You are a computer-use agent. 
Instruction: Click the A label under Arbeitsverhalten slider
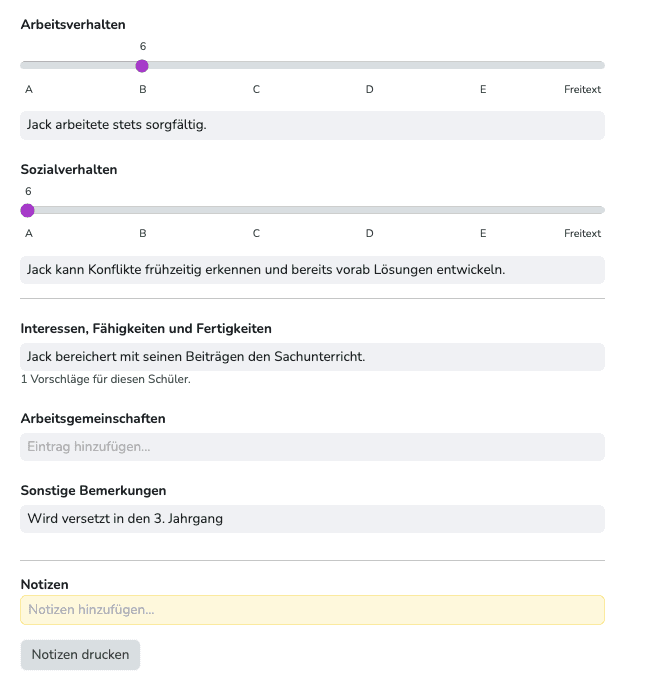pos(29,90)
